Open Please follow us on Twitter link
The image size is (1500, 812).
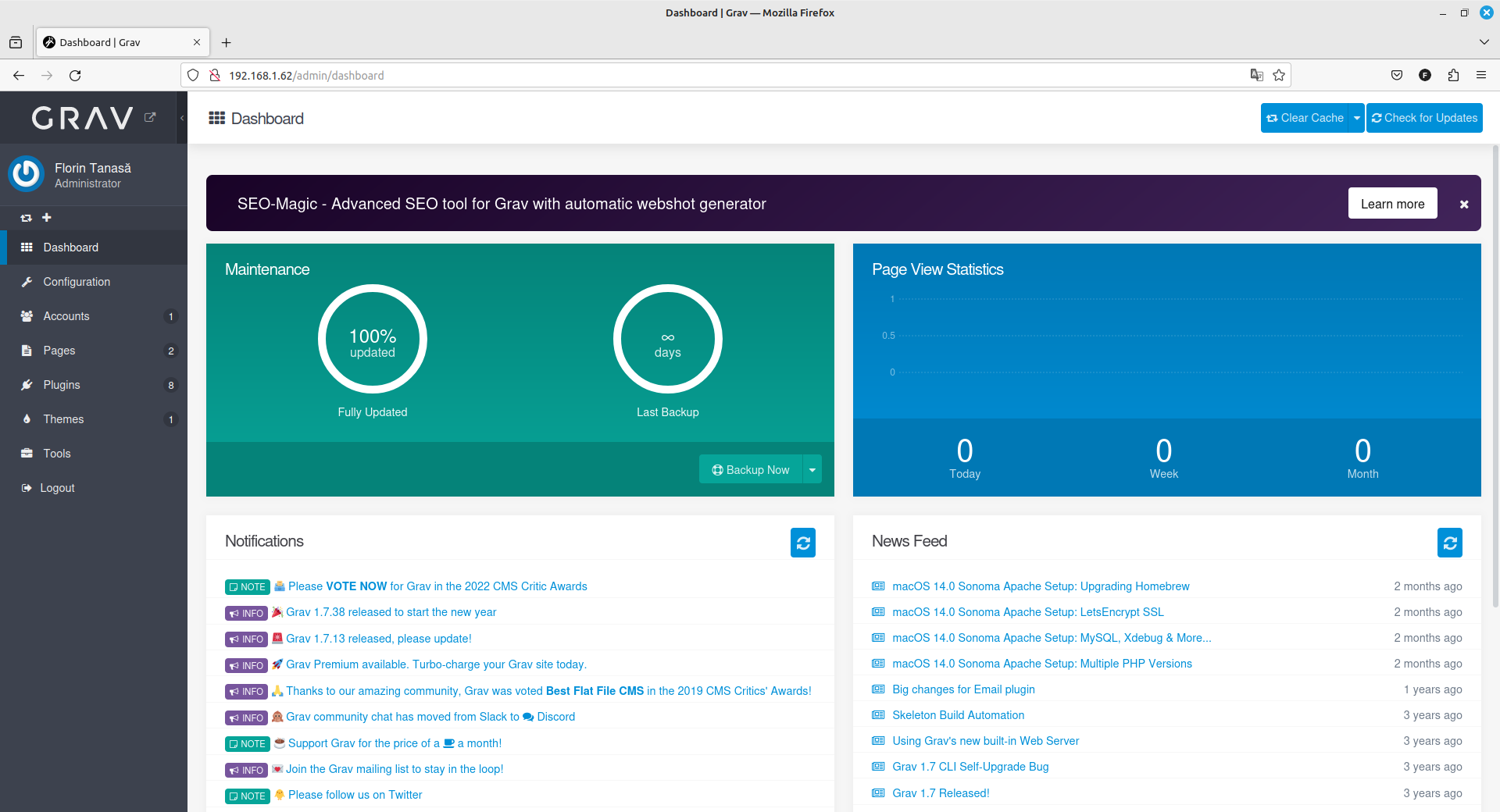355,795
